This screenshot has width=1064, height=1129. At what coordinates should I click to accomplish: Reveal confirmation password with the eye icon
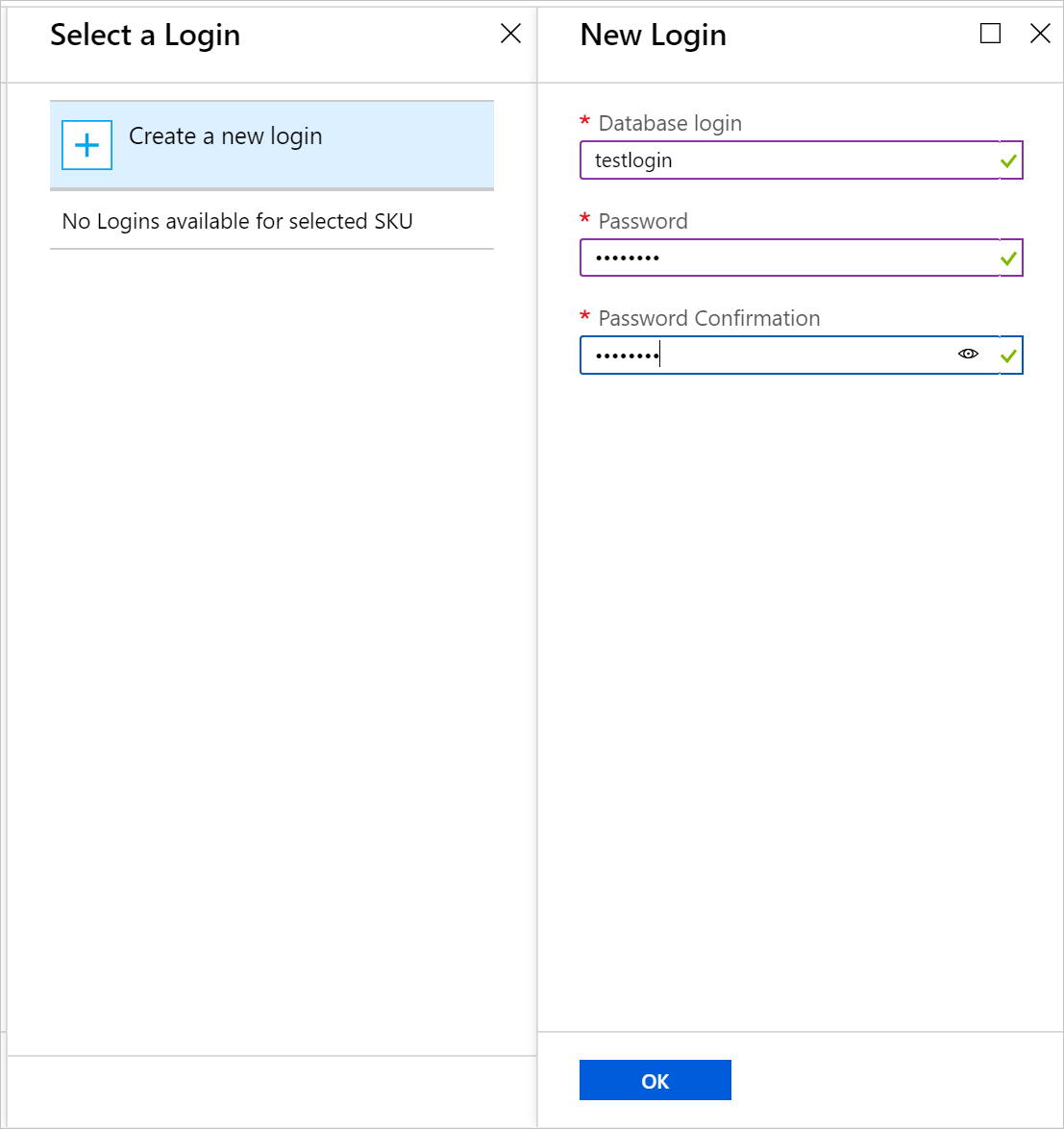(968, 354)
